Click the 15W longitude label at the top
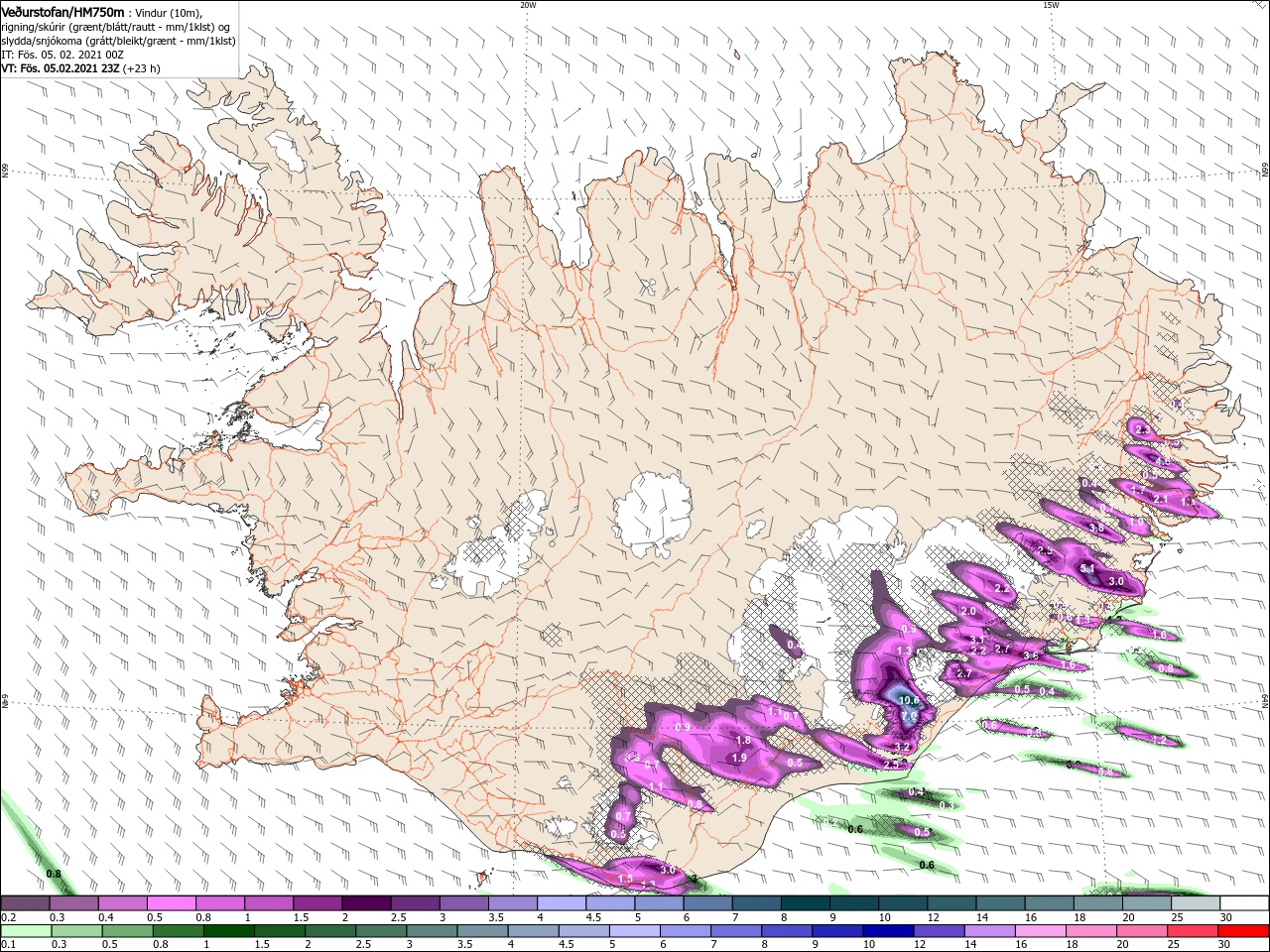Image resolution: width=1270 pixels, height=952 pixels. (1051, 5)
